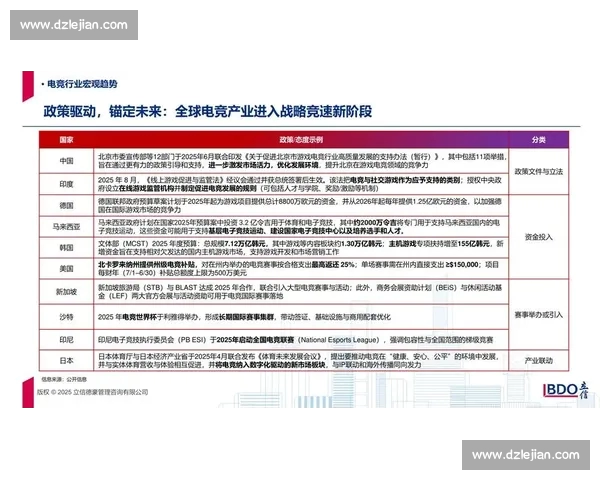
Task: Select the section label 电竞行业宏观趋势
Action: (x=82, y=84)
